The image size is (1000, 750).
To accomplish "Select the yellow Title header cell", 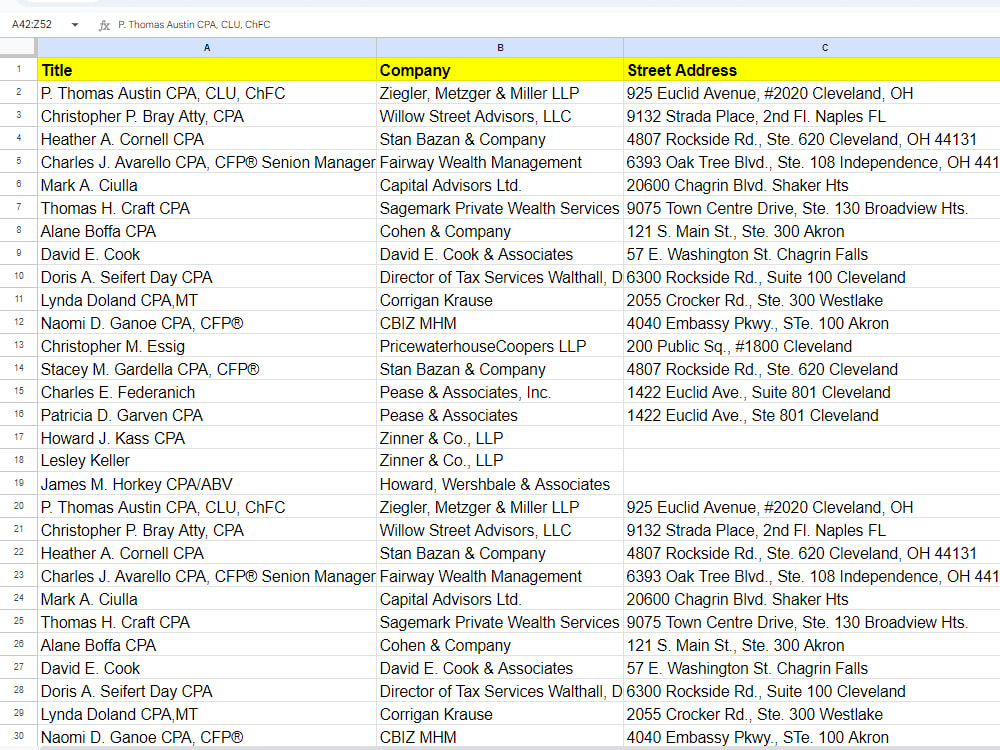I will point(207,70).
